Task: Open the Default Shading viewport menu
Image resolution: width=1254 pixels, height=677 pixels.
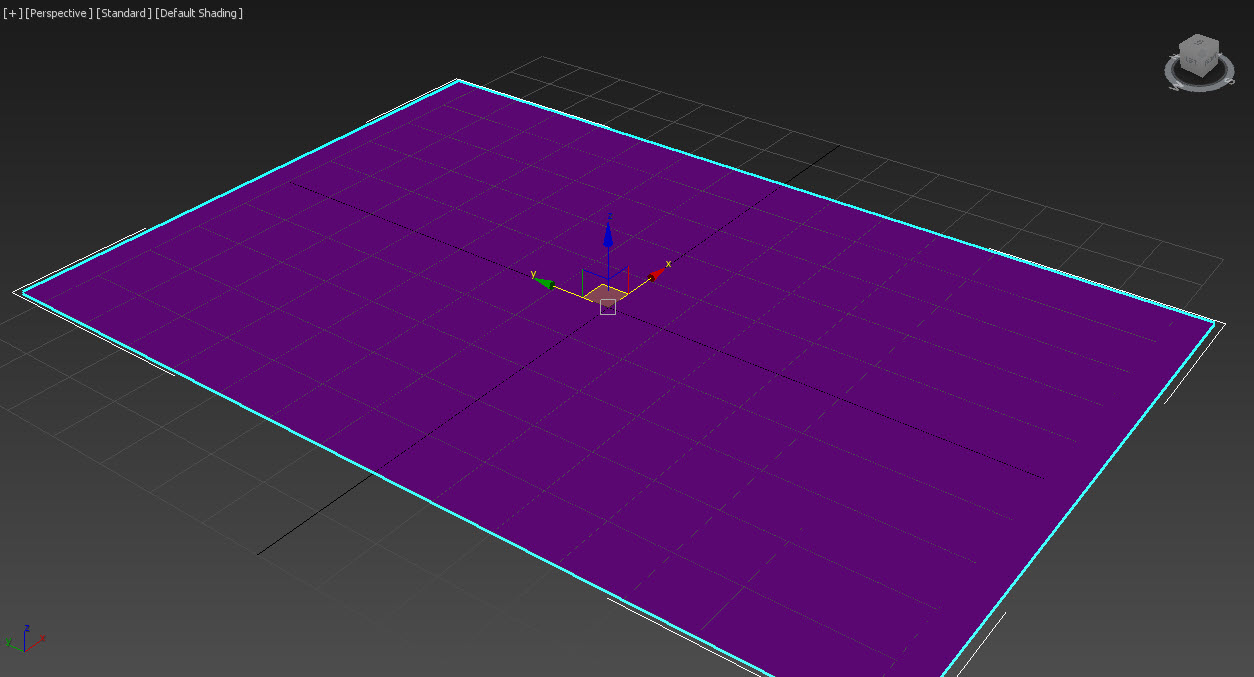Action: 199,13
